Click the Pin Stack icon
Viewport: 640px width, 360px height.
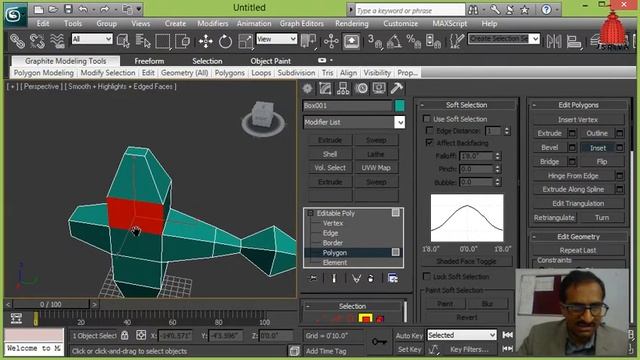[313, 278]
